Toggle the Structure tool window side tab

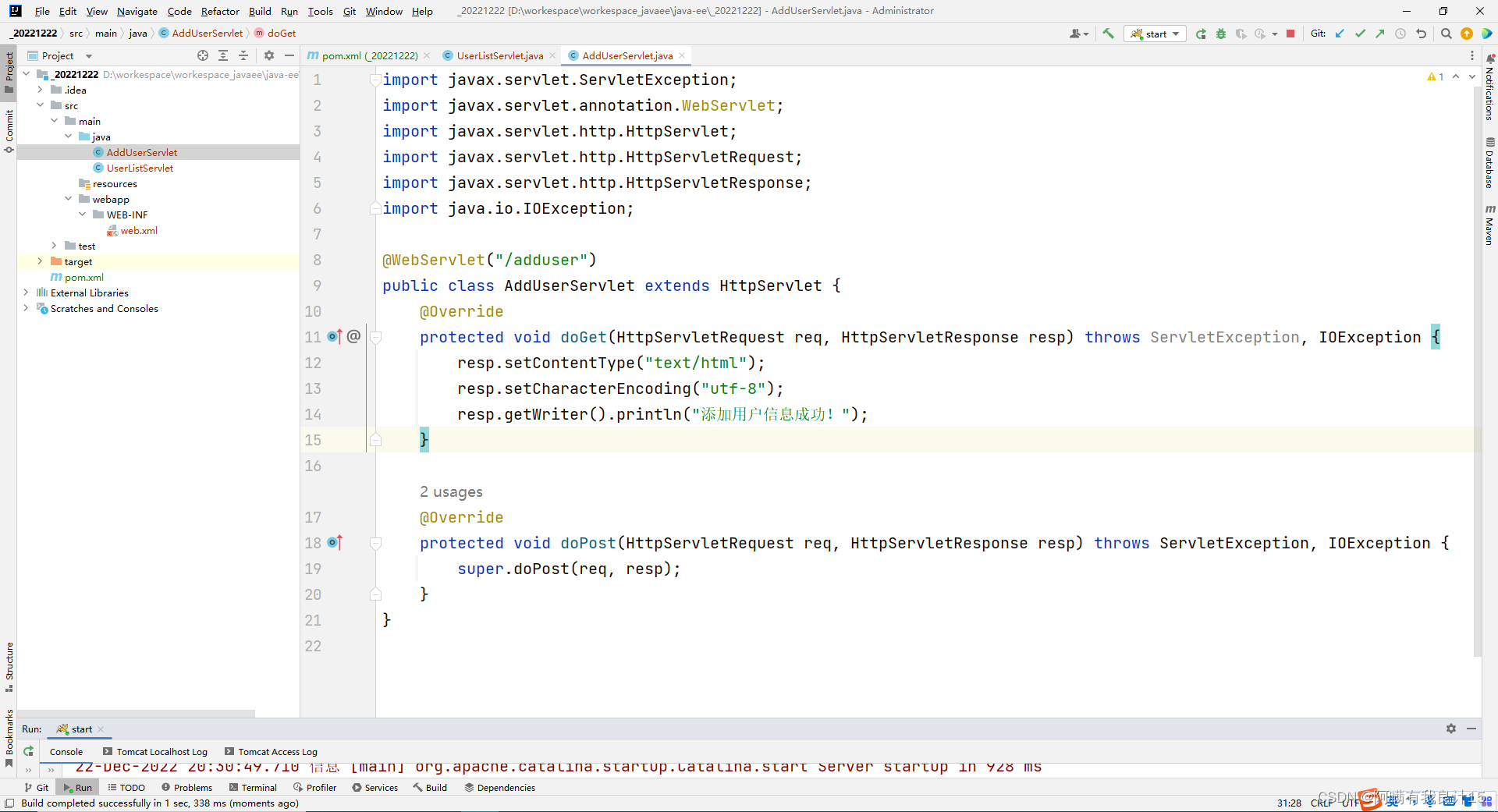click(x=9, y=665)
